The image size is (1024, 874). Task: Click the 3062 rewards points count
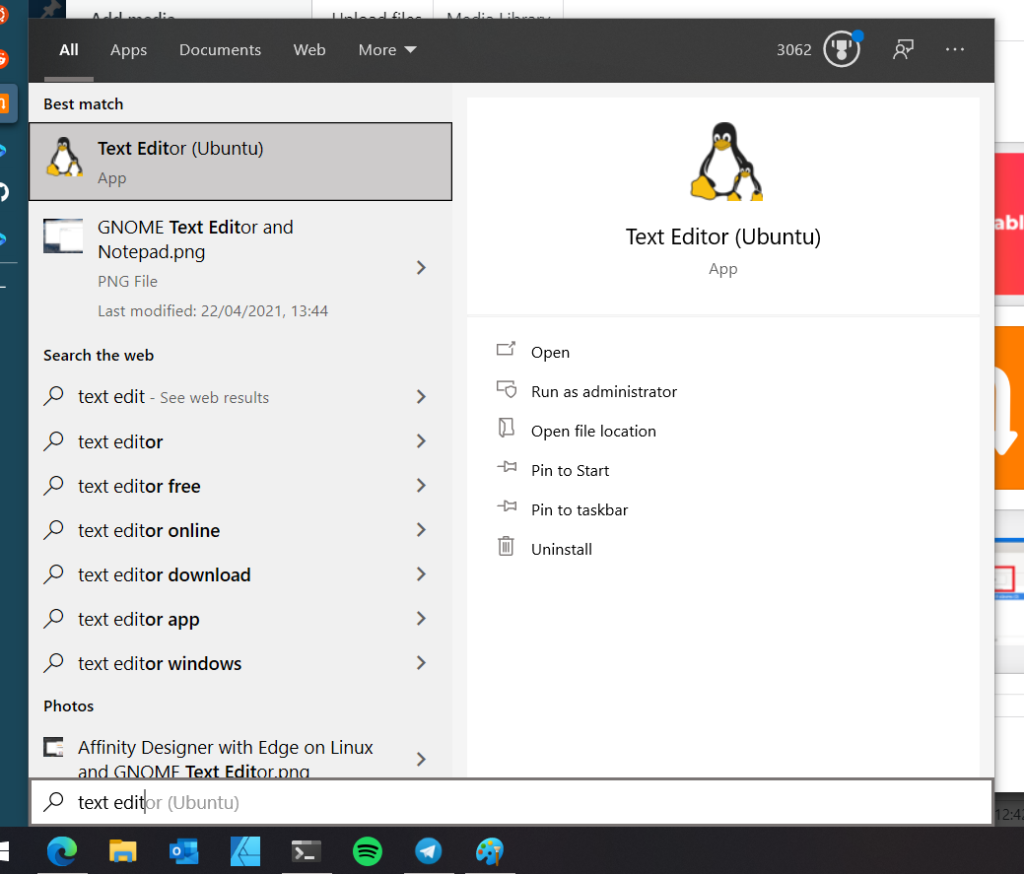[x=793, y=50]
